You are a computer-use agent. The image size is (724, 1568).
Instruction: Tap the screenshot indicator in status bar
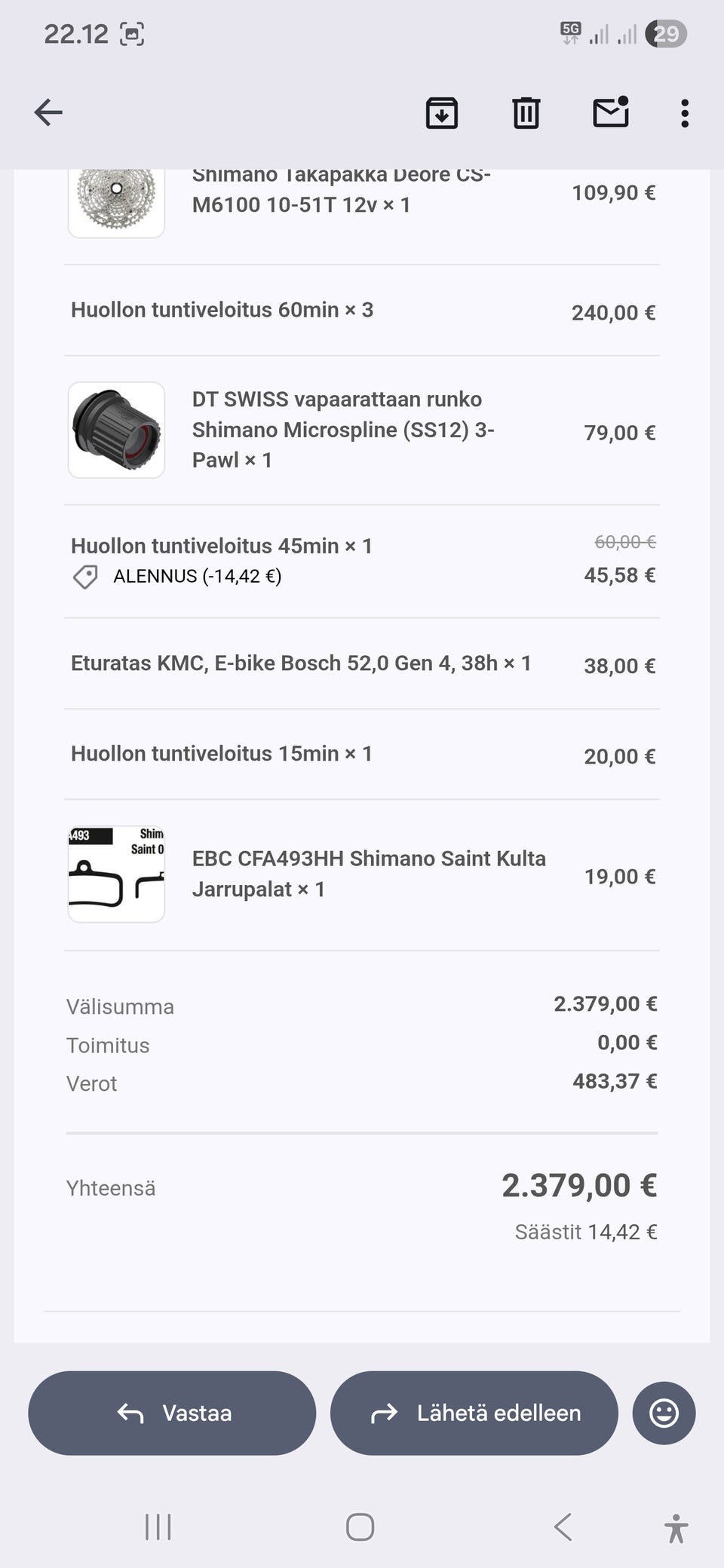coord(132,34)
